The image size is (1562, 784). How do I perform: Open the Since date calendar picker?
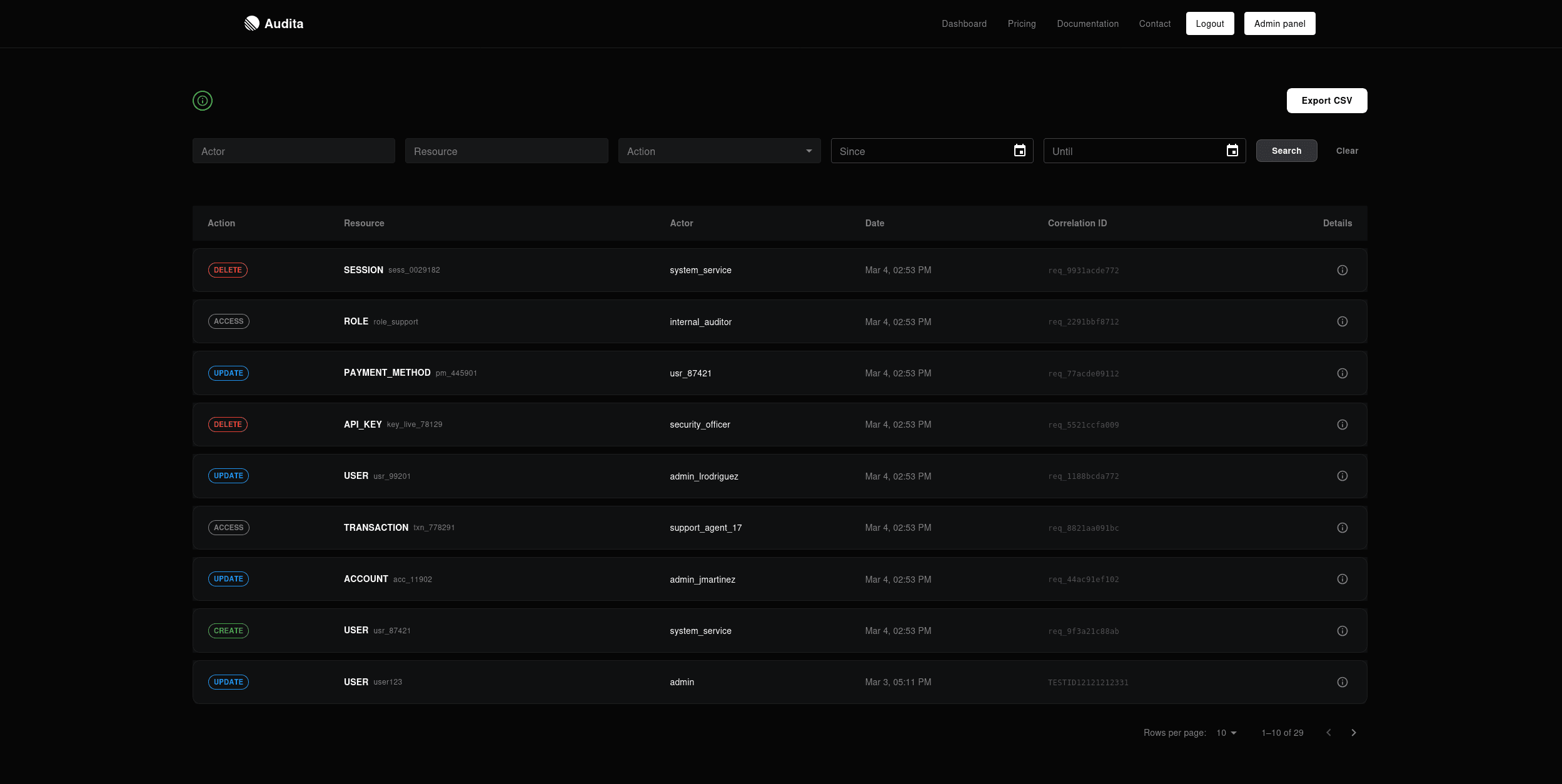pyautogui.click(x=1019, y=150)
